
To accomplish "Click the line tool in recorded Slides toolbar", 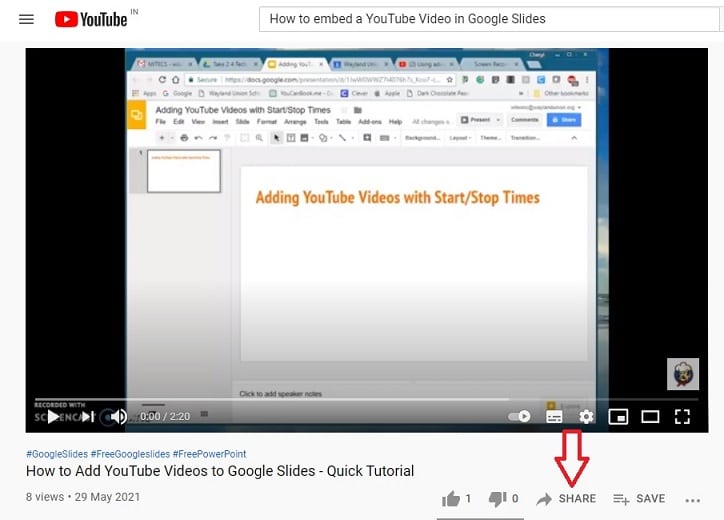I will [x=342, y=138].
